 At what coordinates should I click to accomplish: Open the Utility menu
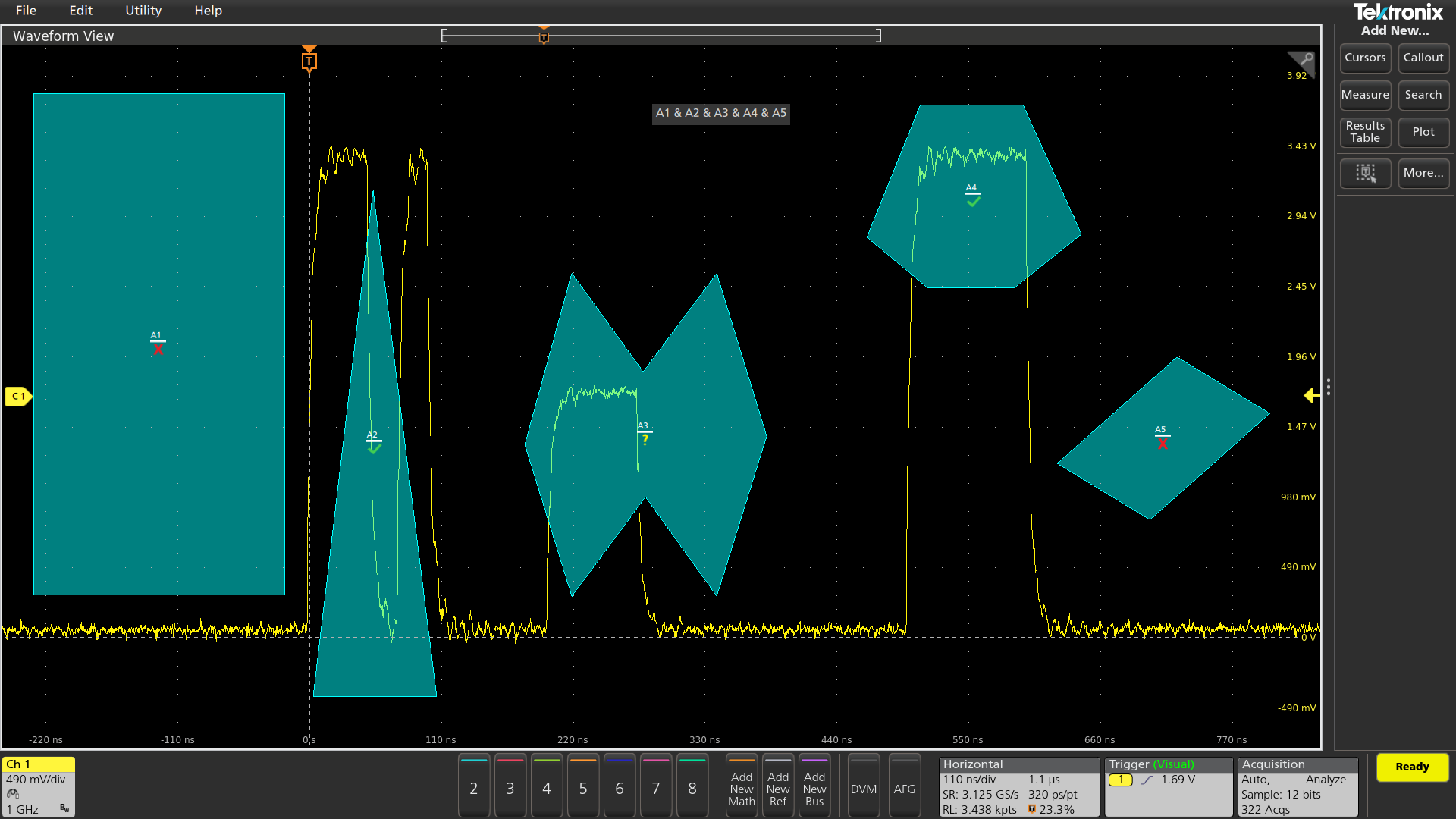[x=143, y=11]
